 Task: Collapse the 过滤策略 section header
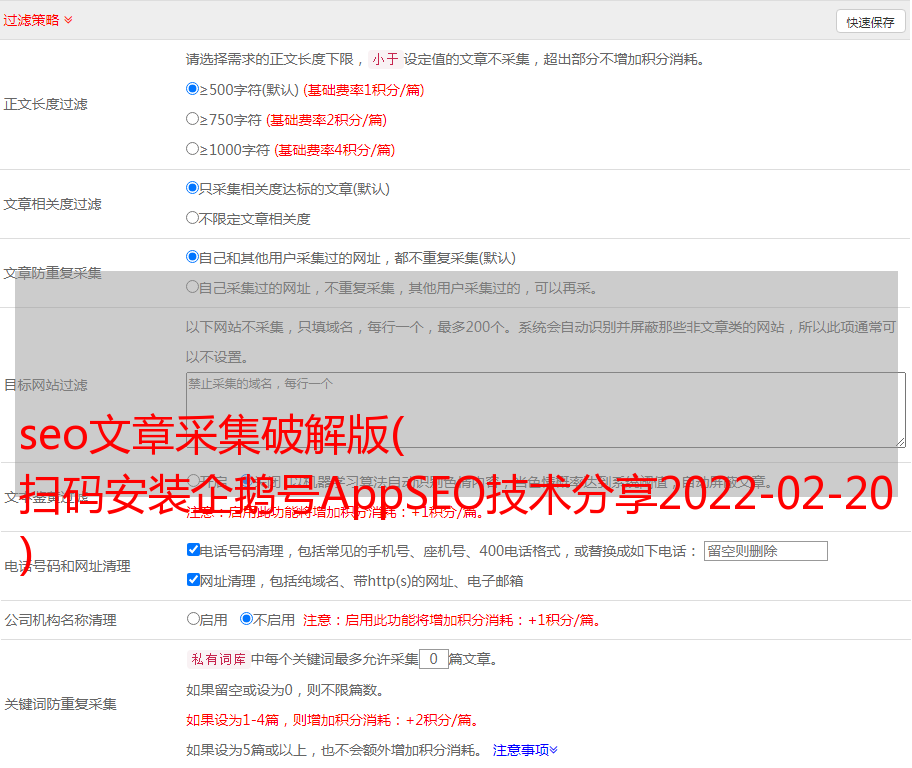(x=38, y=20)
